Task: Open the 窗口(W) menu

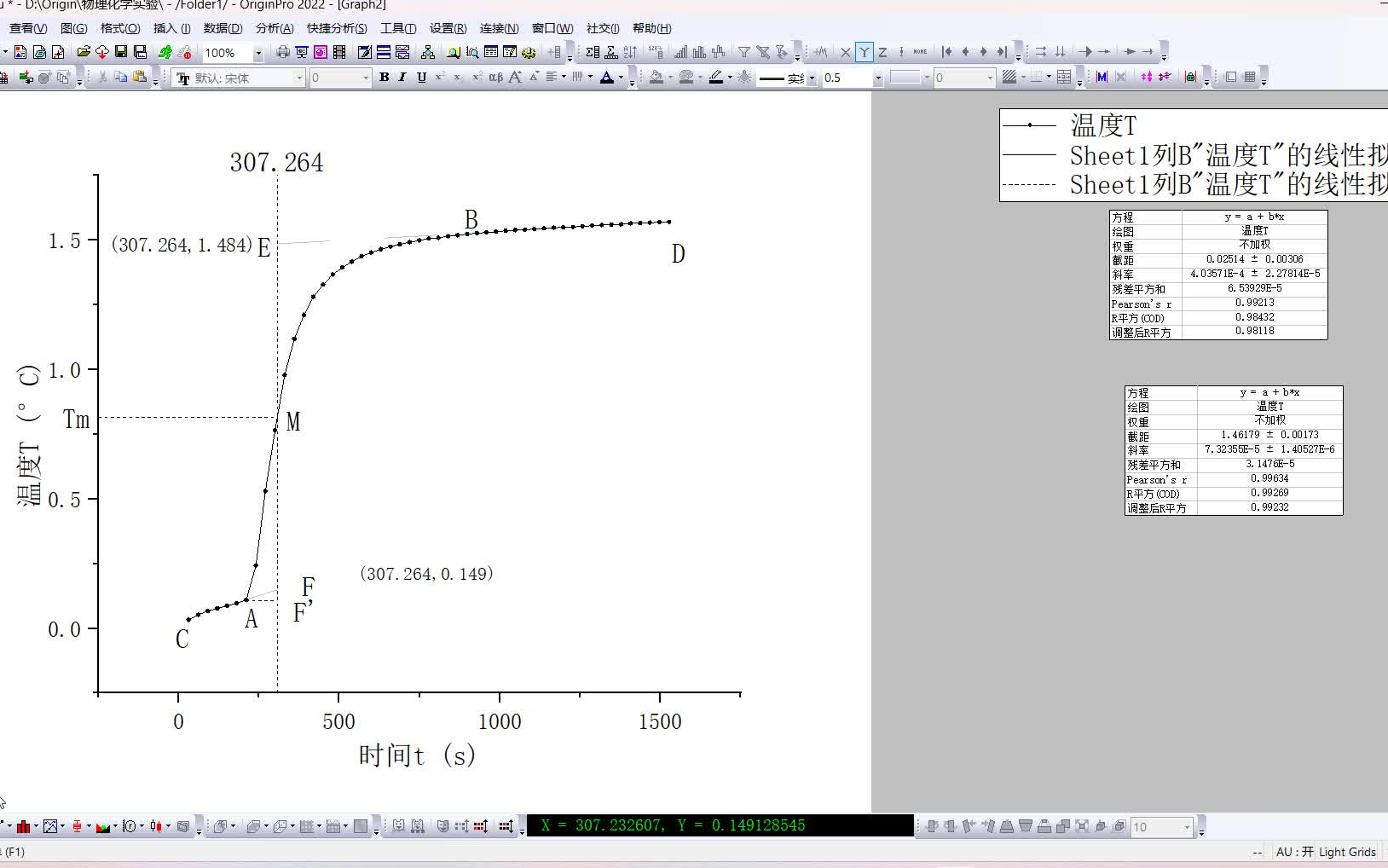Action: click(x=552, y=28)
